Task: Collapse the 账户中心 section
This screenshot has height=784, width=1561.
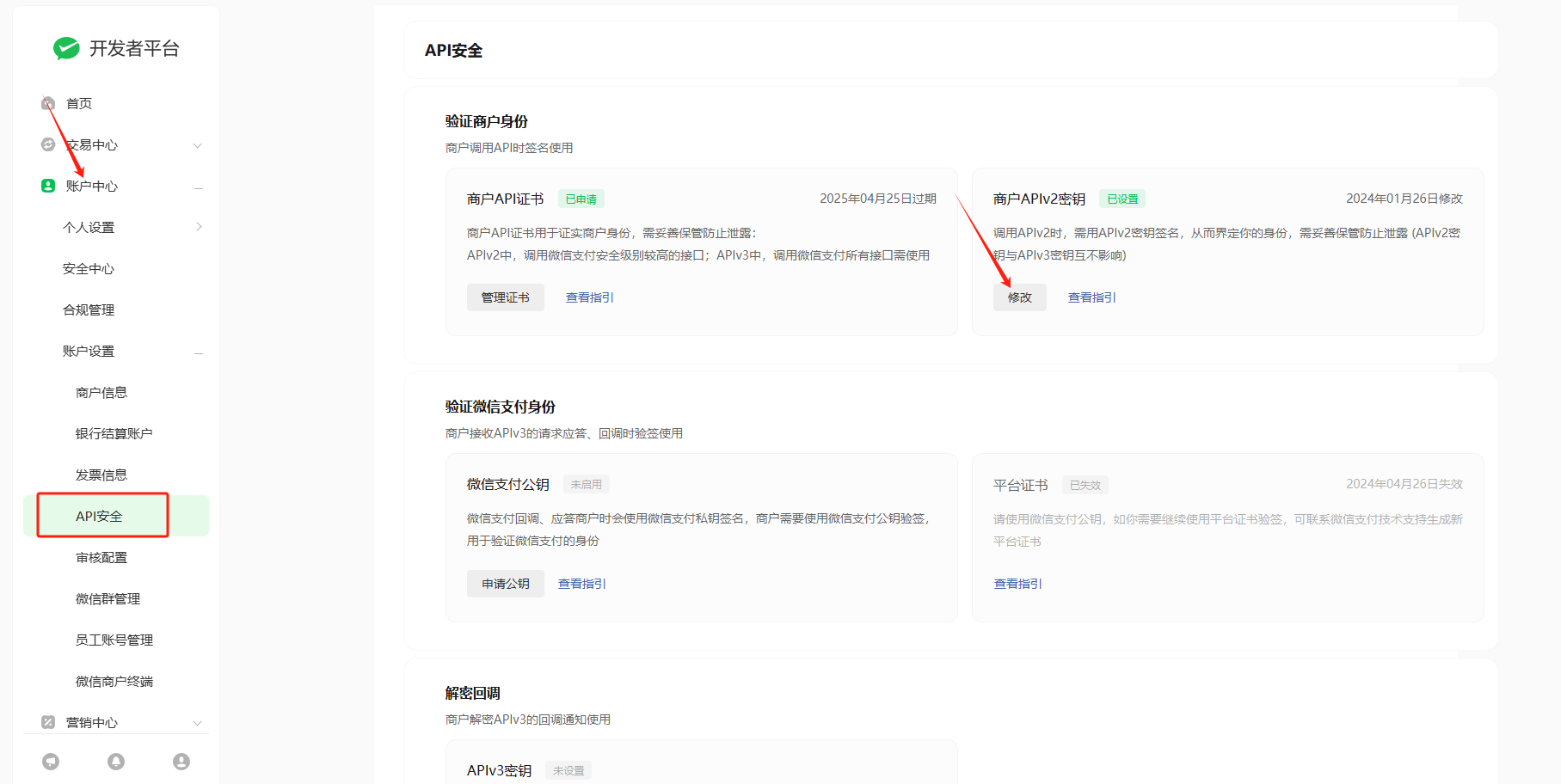Action: pyautogui.click(x=199, y=187)
